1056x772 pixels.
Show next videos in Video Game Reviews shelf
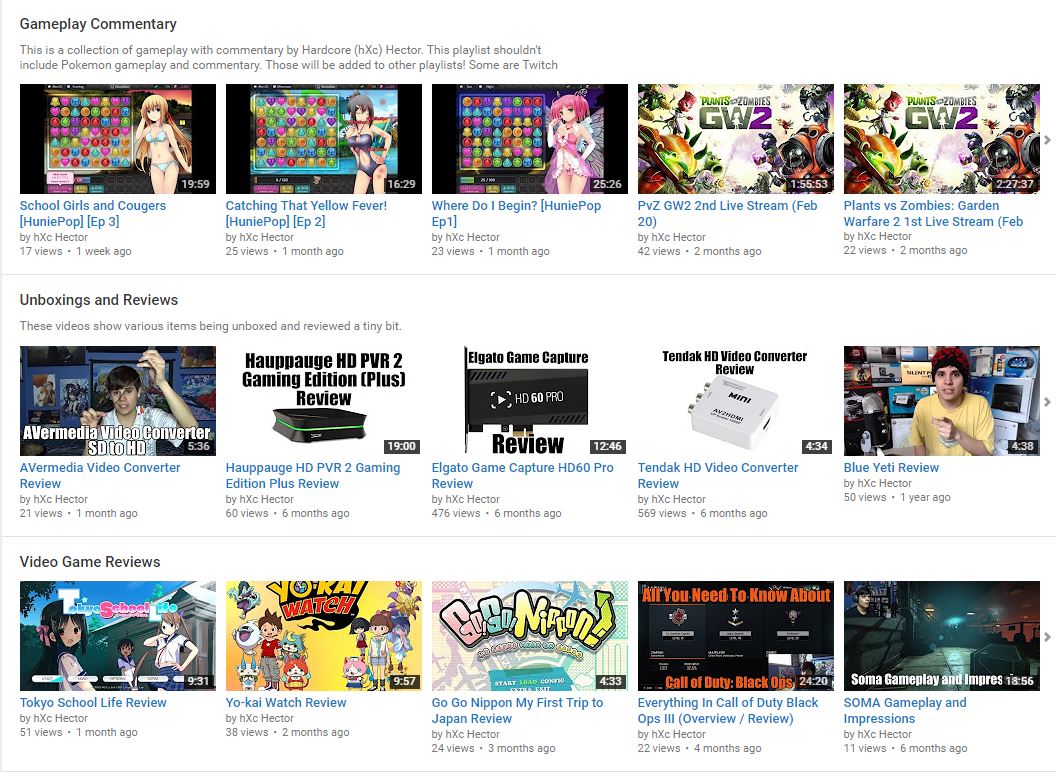(x=1047, y=637)
